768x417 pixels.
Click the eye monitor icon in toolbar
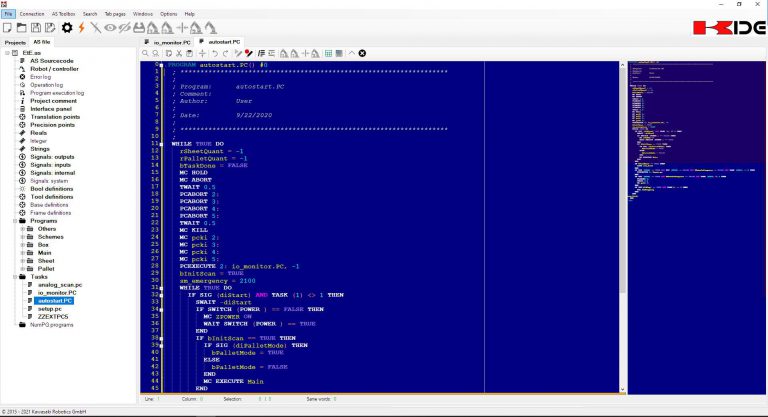point(110,28)
